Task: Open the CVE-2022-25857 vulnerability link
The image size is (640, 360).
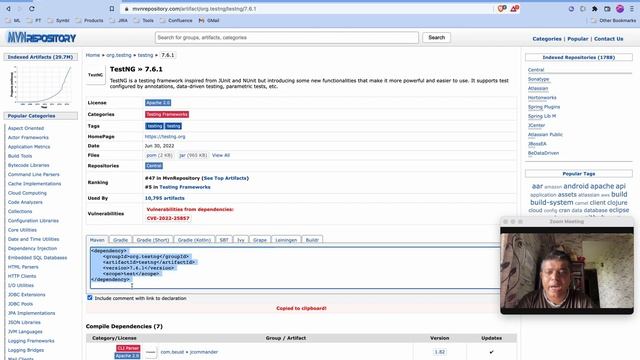Action: point(168,218)
